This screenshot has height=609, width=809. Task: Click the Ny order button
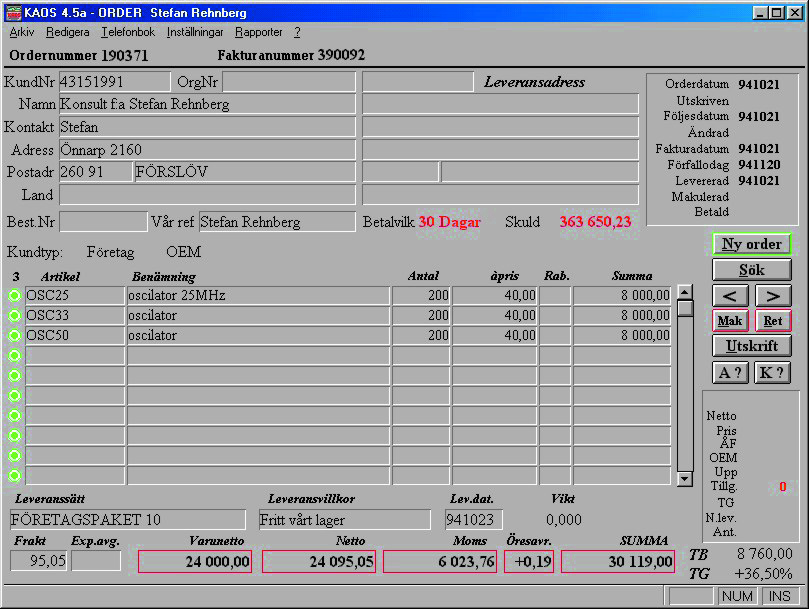coord(751,244)
